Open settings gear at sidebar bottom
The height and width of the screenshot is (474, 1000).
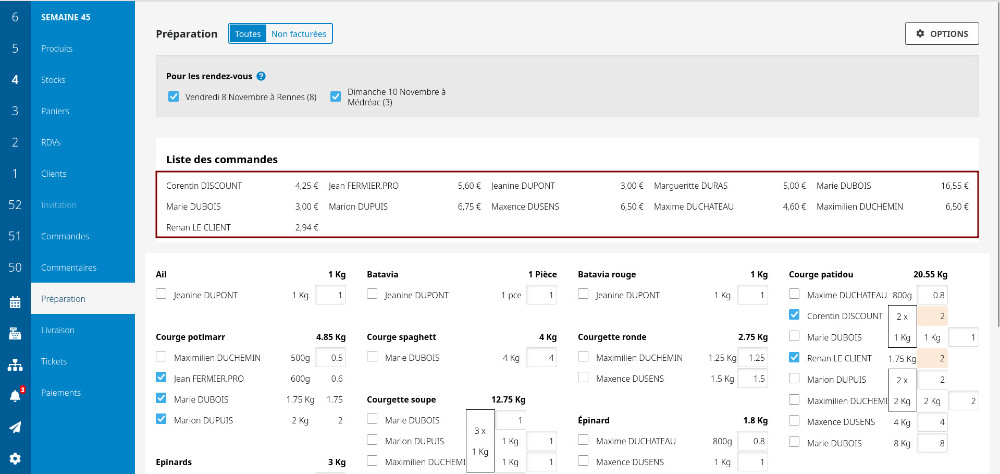15,458
